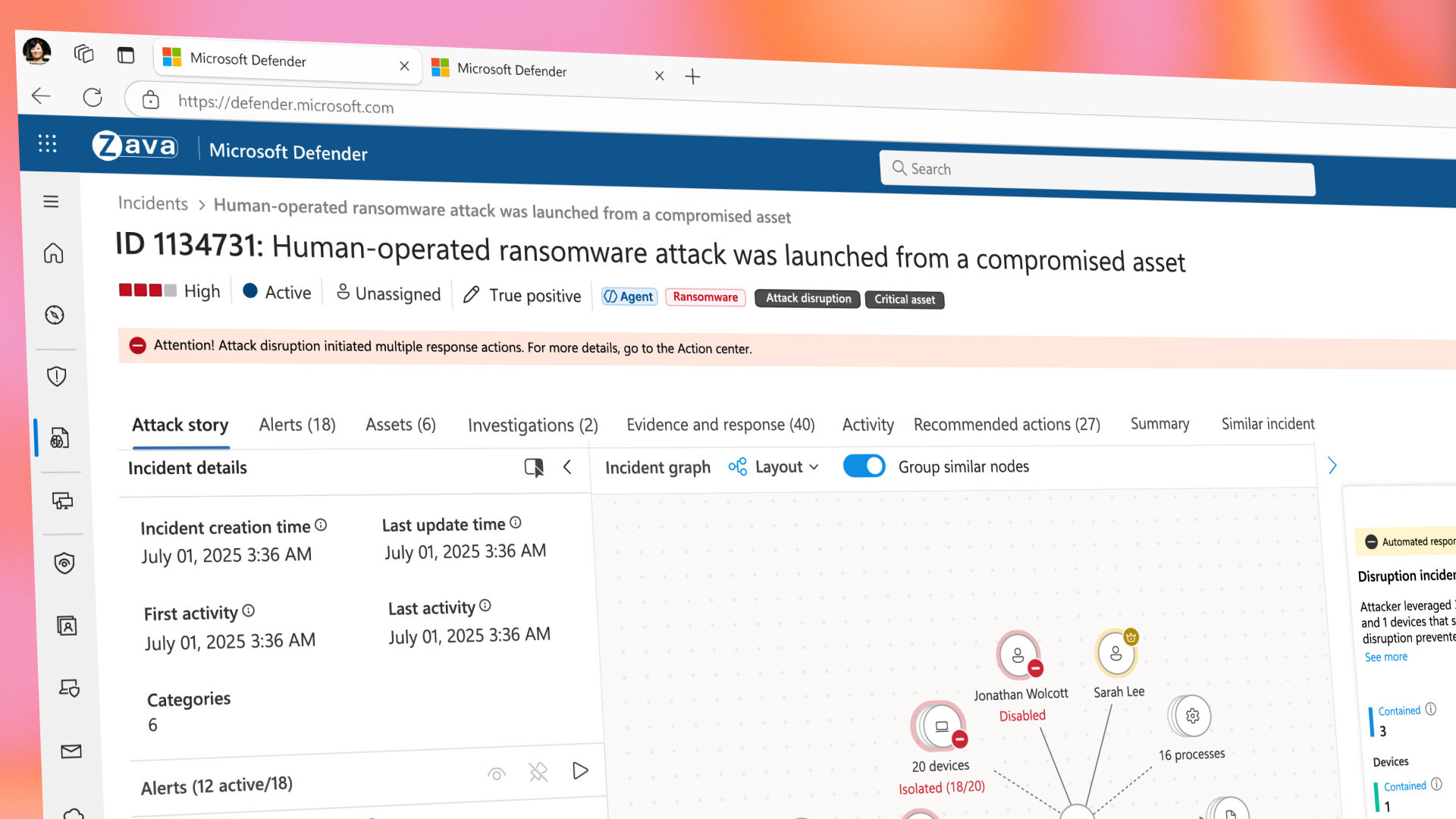Click the play icon on Alerts row

pos(580,770)
